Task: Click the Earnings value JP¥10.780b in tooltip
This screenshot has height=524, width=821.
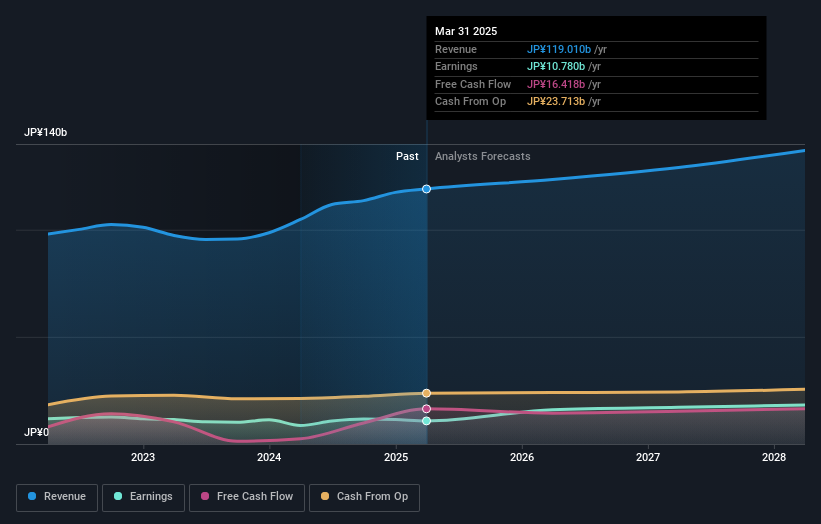Action: tap(556, 66)
